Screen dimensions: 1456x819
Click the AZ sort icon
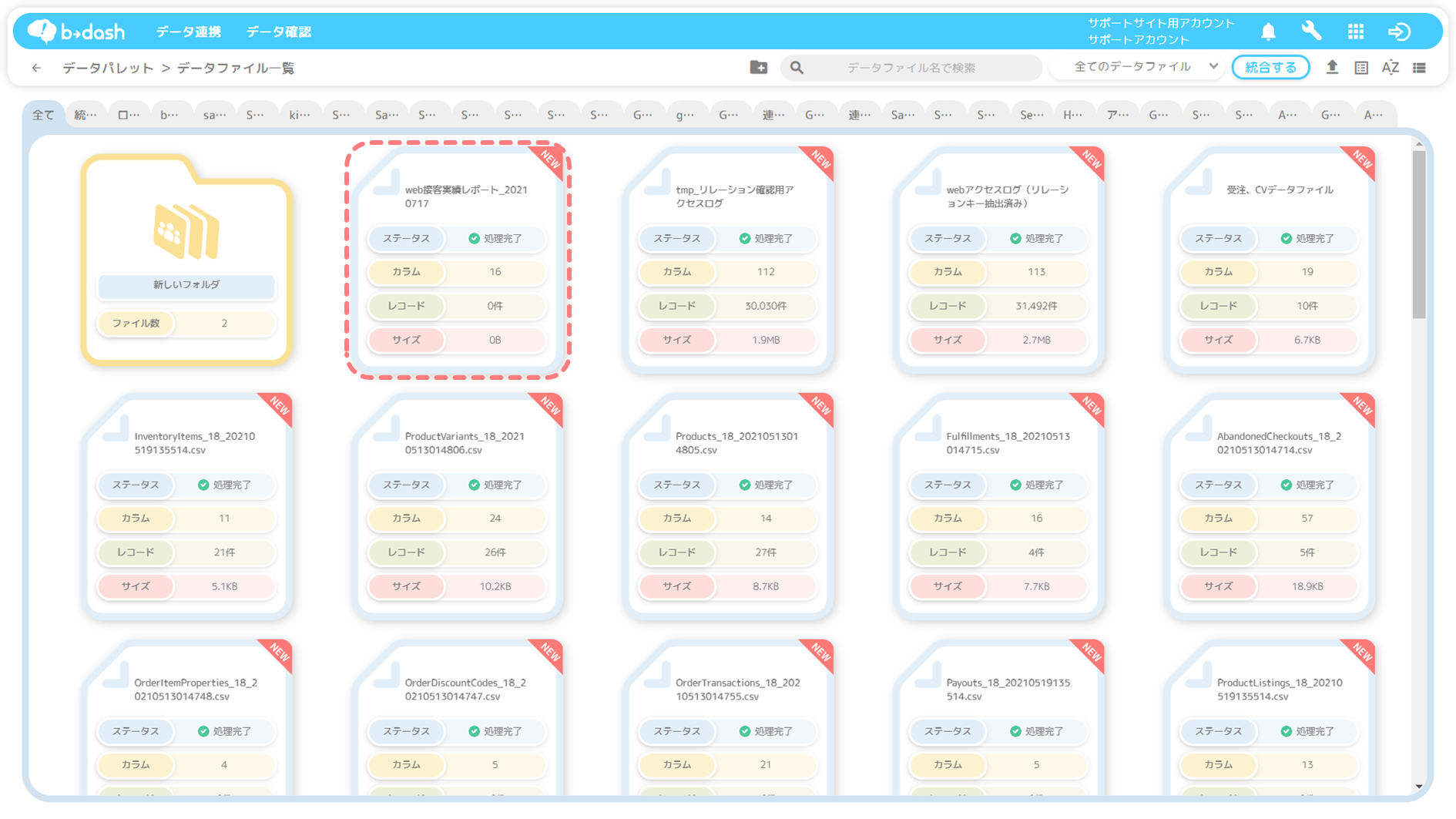1391,68
